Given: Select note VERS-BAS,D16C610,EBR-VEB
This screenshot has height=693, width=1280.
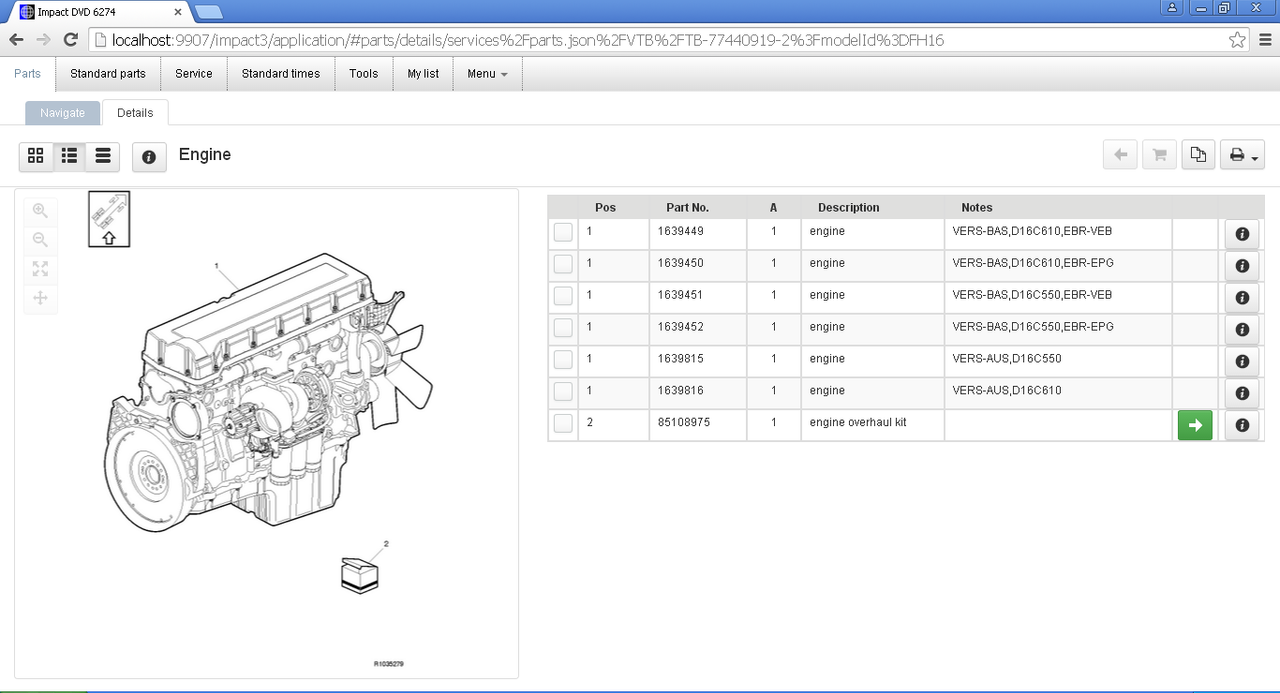Looking at the screenshot, I should (x=1033, y=231).
